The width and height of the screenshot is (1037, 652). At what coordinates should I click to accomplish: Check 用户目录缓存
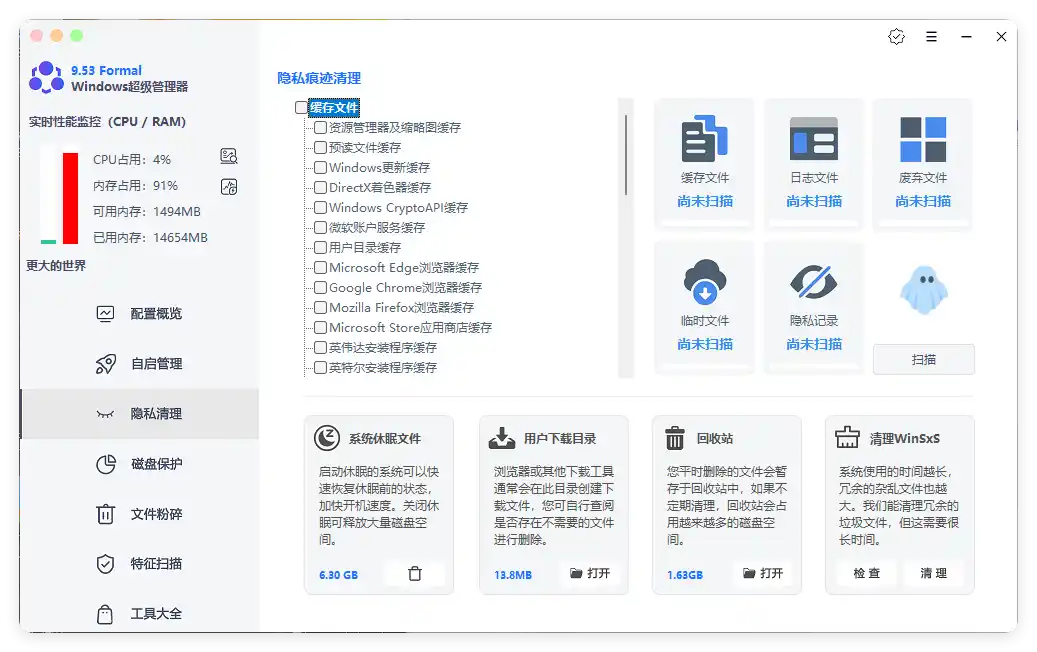320,247
